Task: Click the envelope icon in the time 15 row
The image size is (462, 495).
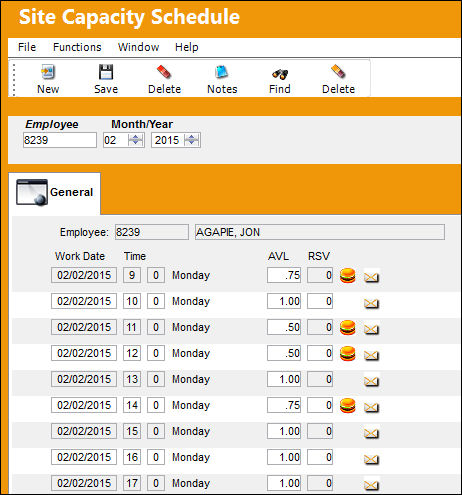Action: (371, 433)
